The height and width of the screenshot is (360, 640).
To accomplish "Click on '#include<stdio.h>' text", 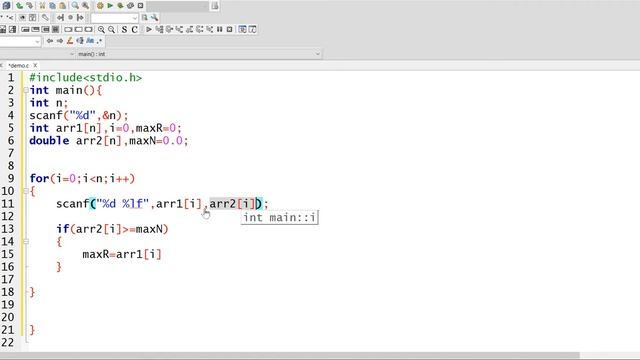I will [x=86, y=78].
